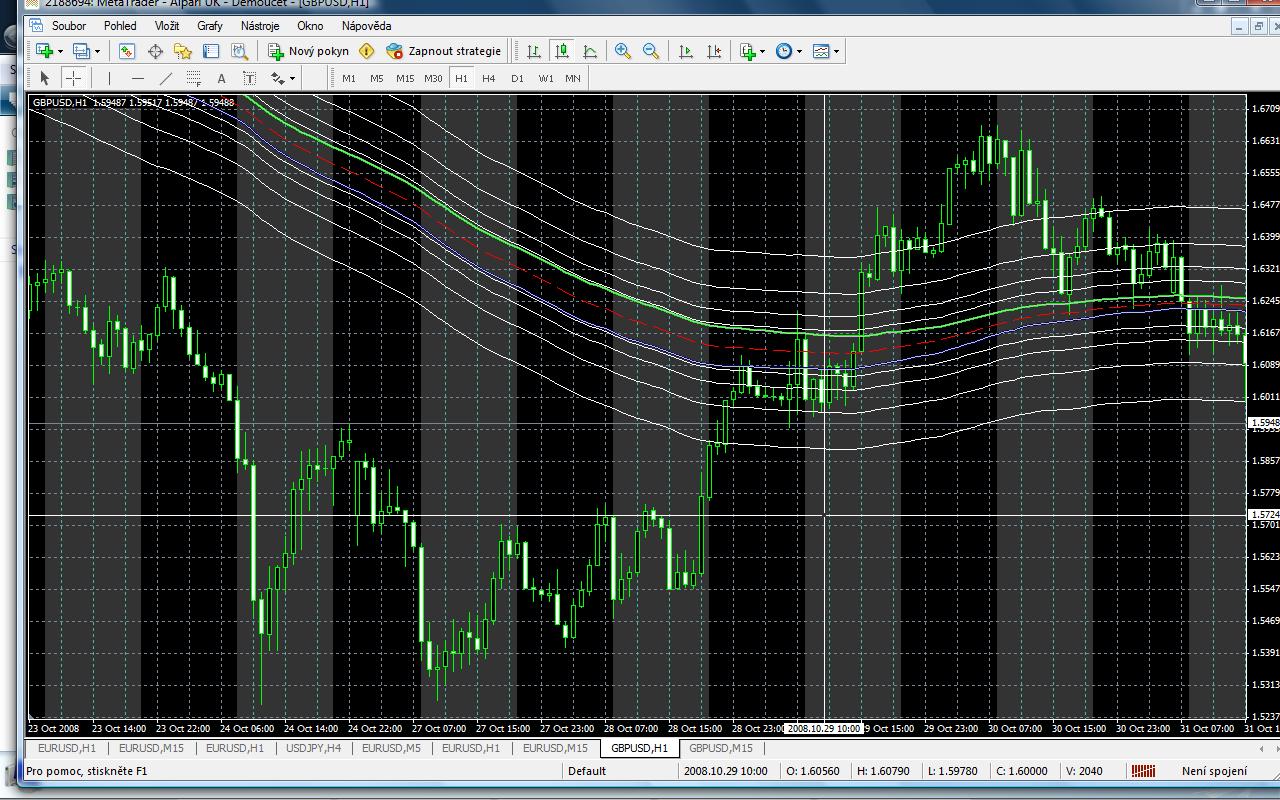Click the connection status bars in status bar
Image resolution: width=1280 pixels, height=800 pixels.
[x=1142, y=771]
